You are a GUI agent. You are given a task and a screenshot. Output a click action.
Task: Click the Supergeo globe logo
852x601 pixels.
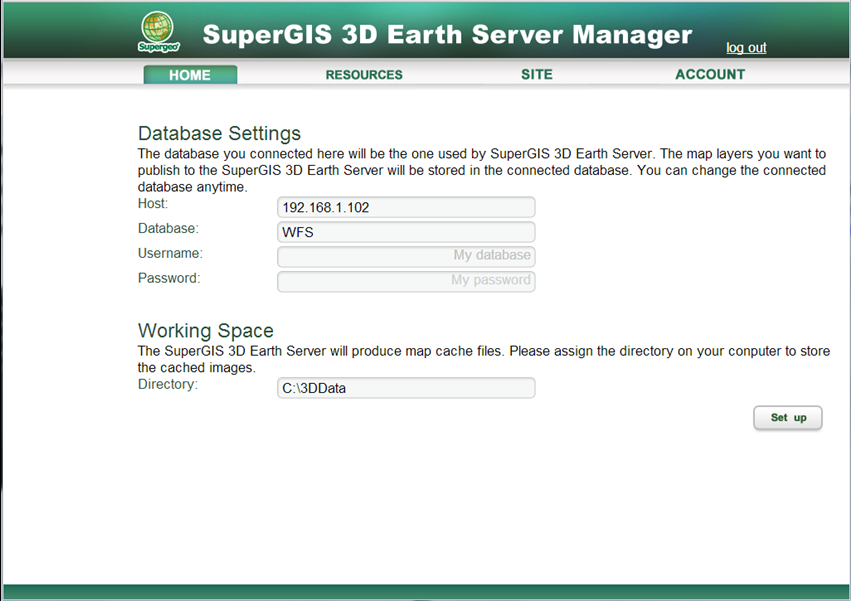pyautogui.click(x=158, y=30)
